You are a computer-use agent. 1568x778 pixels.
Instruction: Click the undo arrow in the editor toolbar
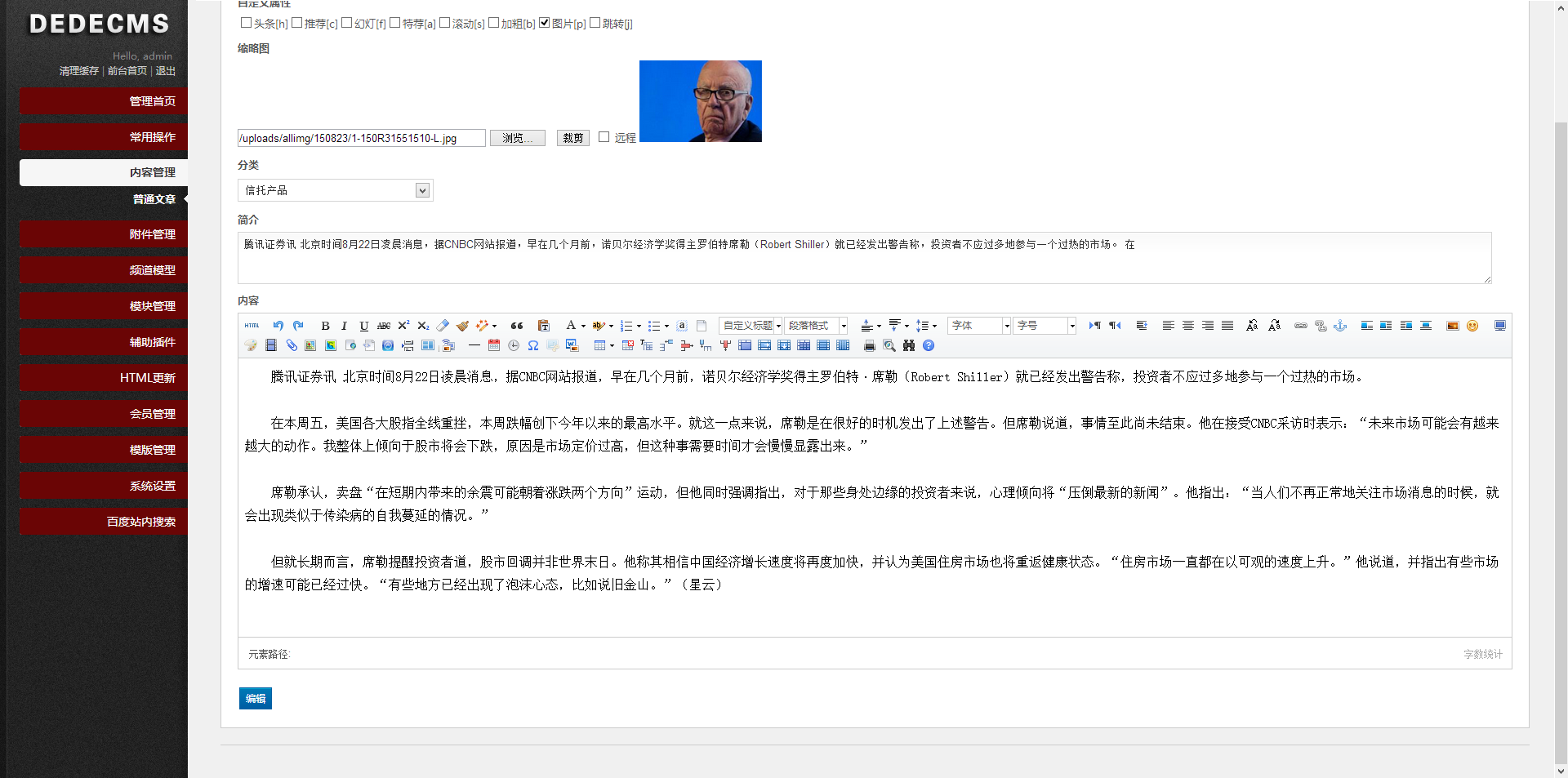click(278, 326)
